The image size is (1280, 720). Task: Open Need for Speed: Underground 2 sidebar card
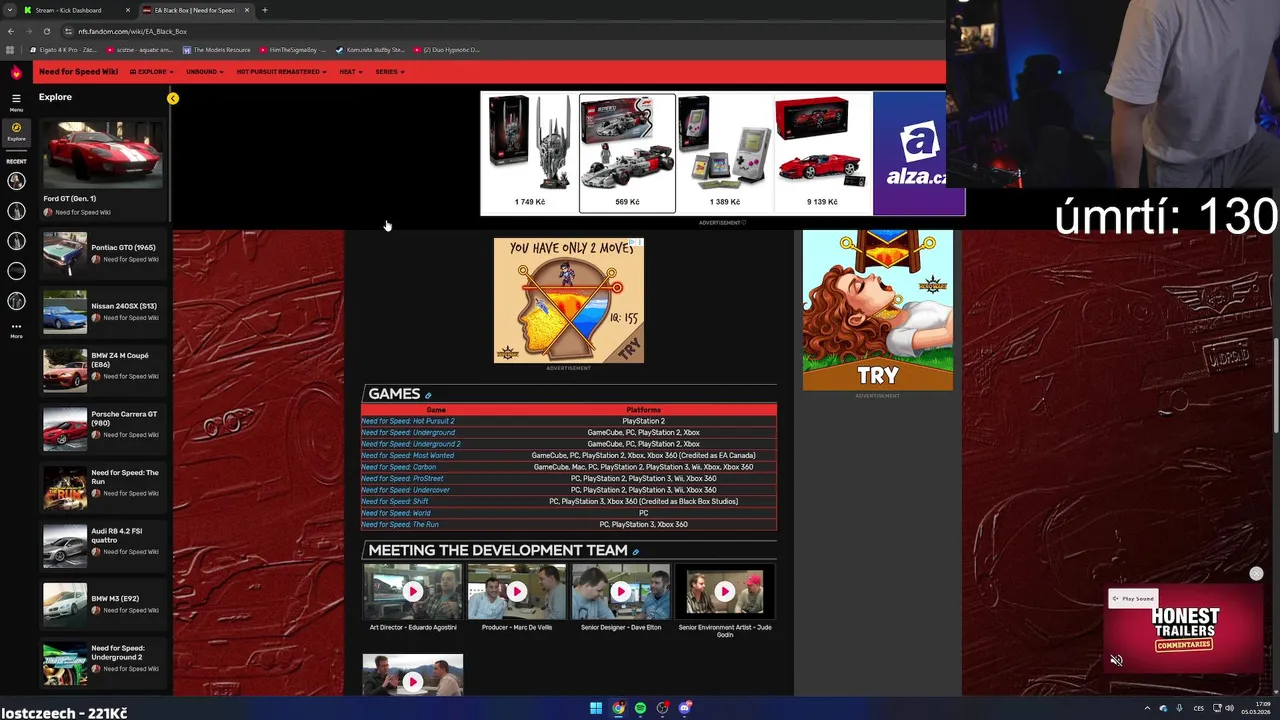[x=101, y=662]
